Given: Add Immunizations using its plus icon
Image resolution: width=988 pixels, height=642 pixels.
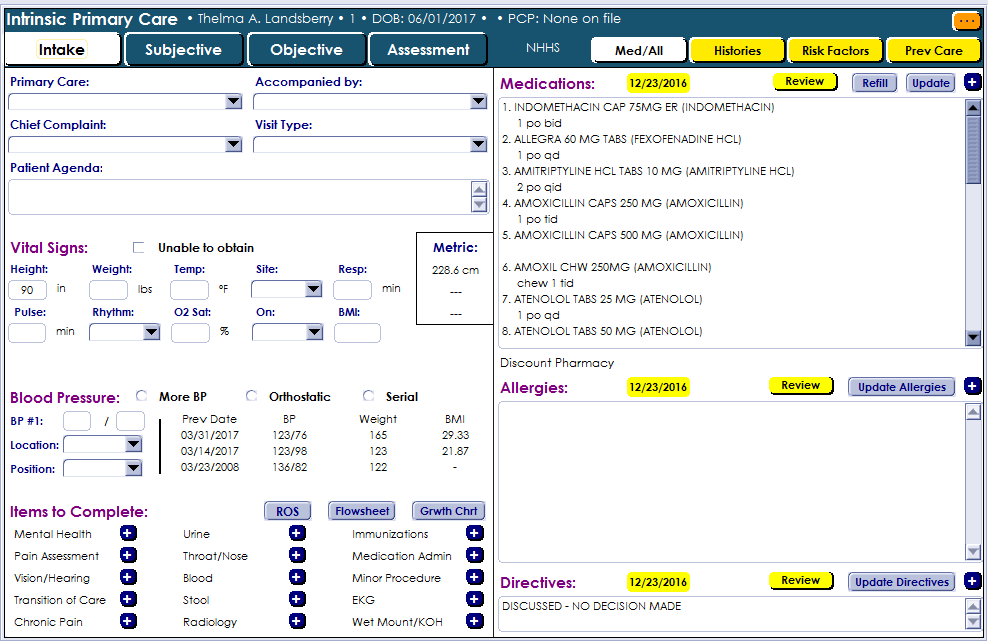Looking at the screenshot, I should [x=474, y=534].
